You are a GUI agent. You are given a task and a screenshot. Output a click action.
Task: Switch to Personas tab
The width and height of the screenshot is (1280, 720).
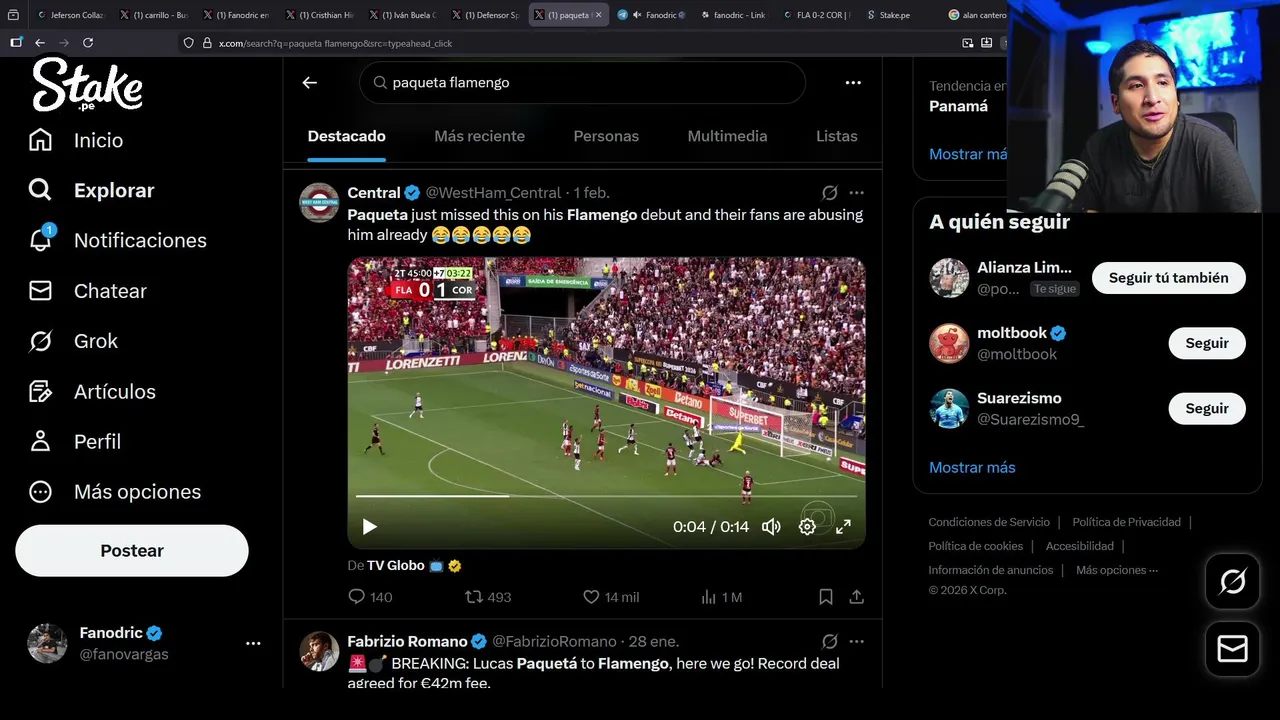606,136
